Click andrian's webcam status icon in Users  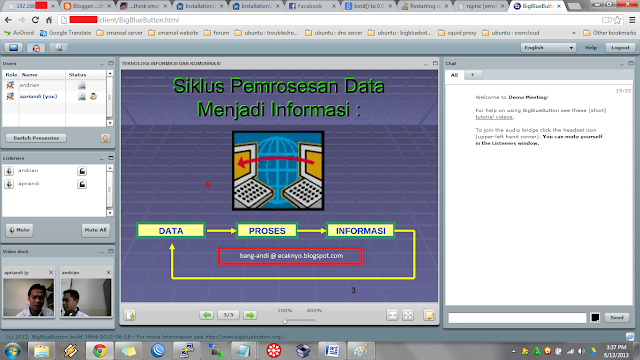(x=82, y=85)
